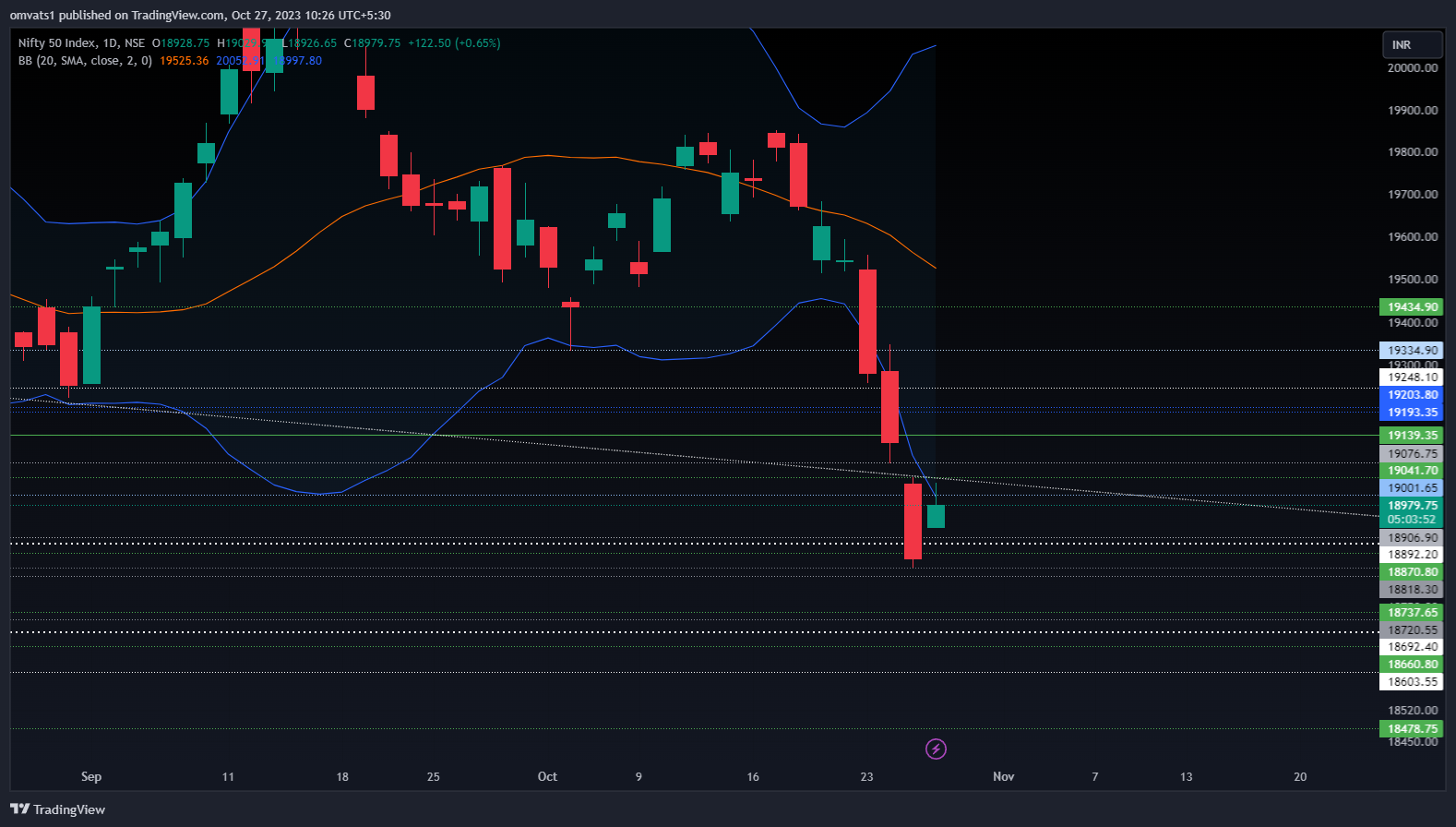Click the 18660.80 green price label

tap(1412, 665)
